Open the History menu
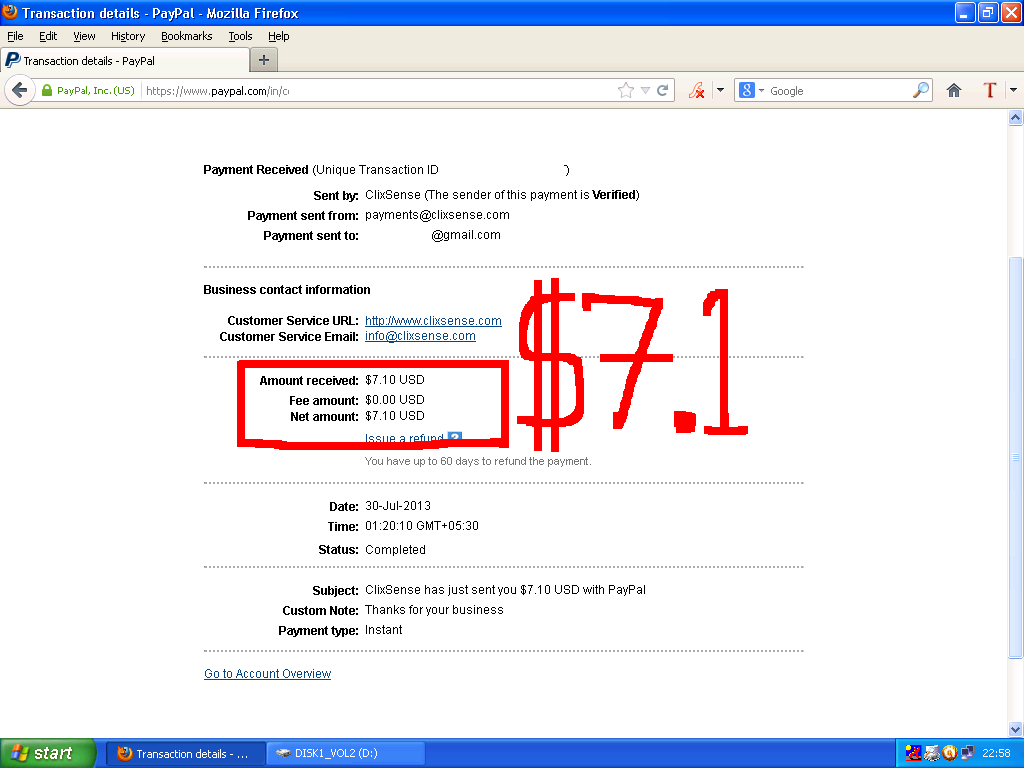This screenshot has height=768, width=1024. 128,36
